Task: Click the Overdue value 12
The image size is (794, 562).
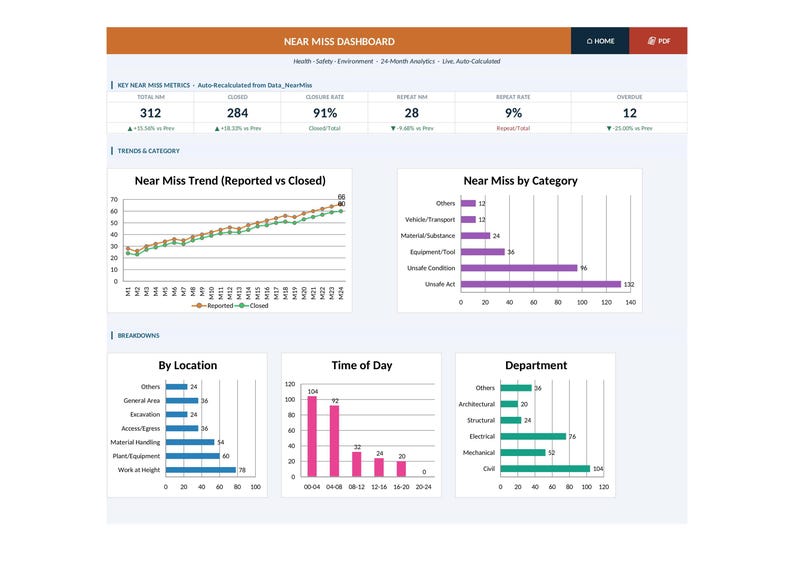Action: (629, 113)
